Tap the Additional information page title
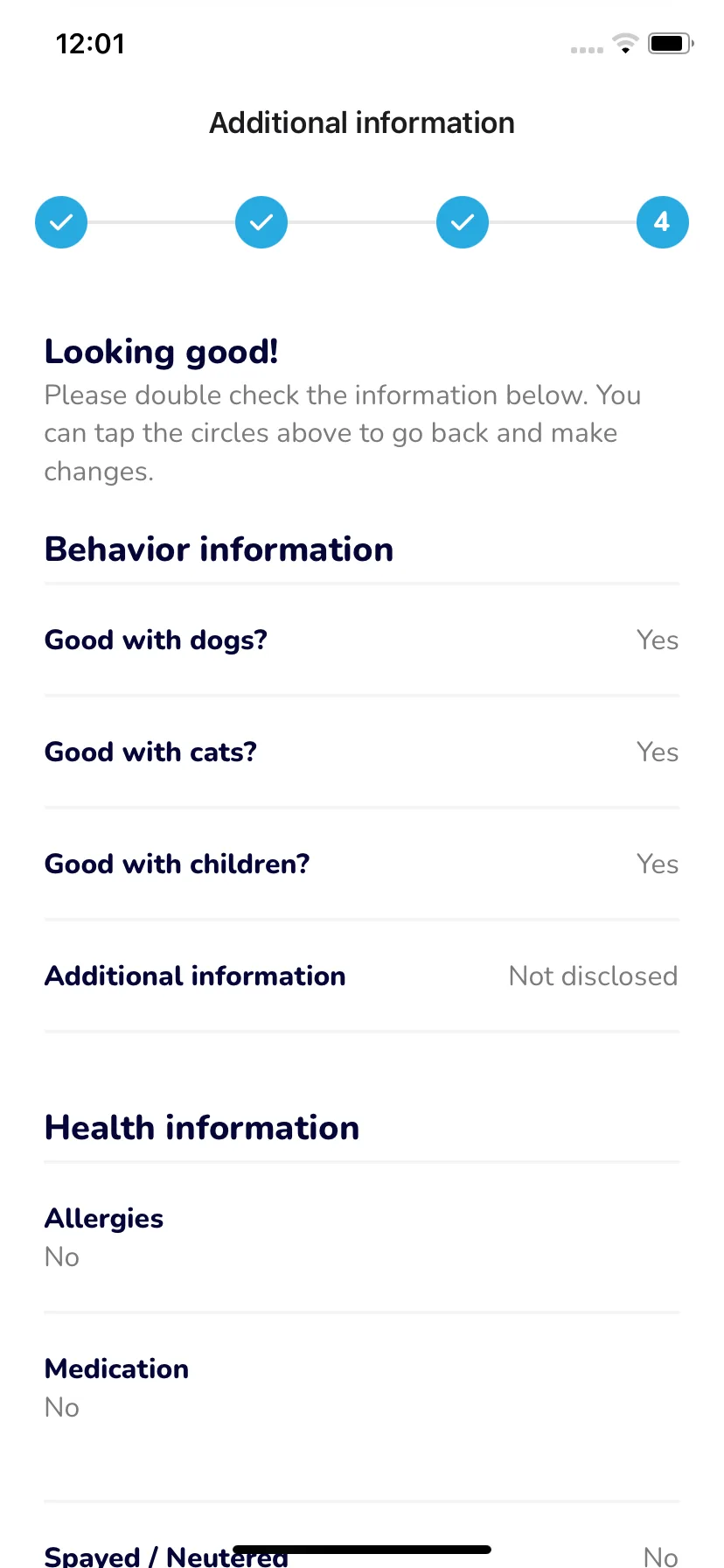This screenshot has height=1568, width=724. [362, 123]
